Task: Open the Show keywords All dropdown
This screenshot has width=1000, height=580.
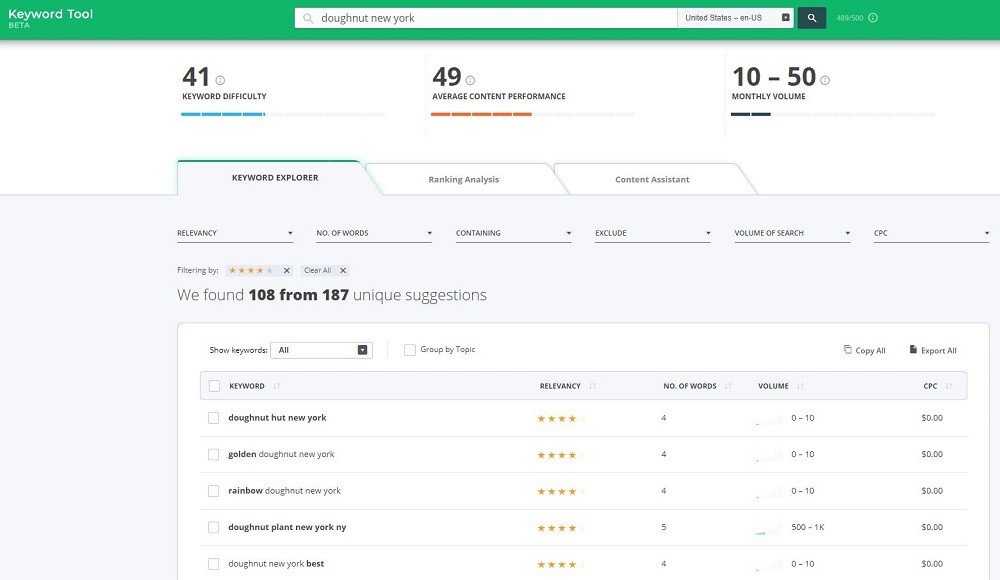Action: pos(321,350)
